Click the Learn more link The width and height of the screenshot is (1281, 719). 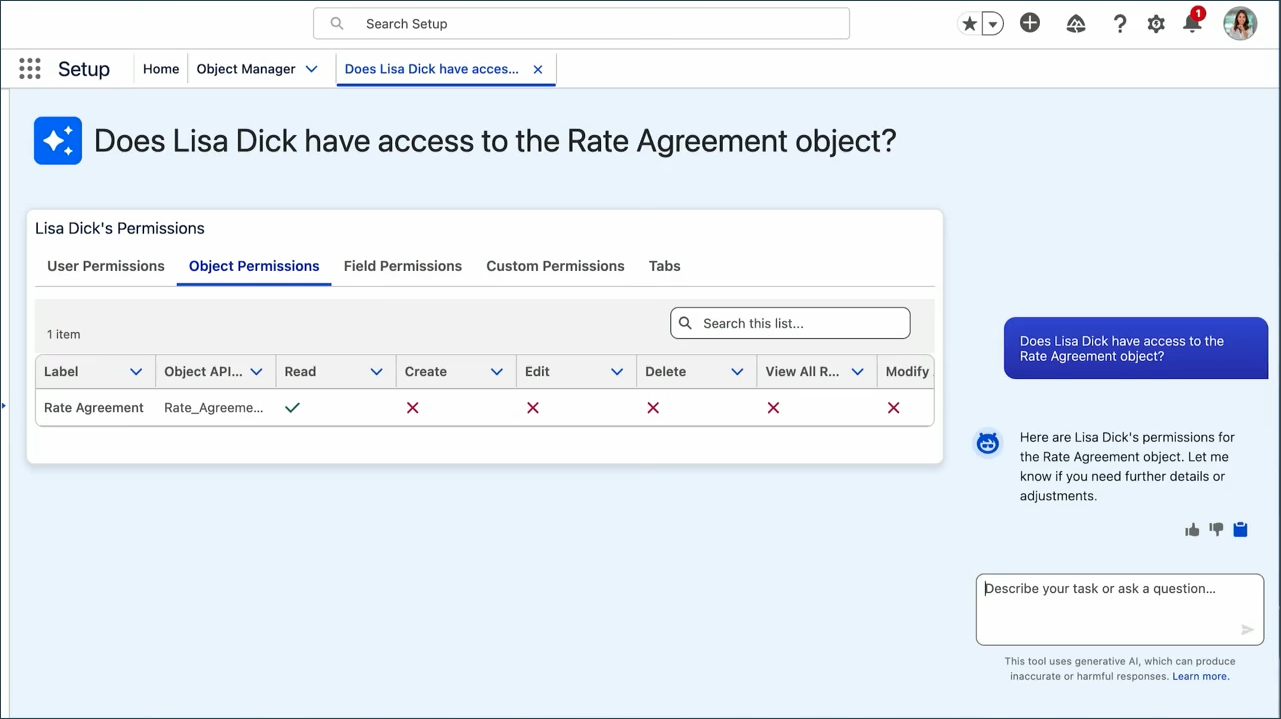(1200, 676)
